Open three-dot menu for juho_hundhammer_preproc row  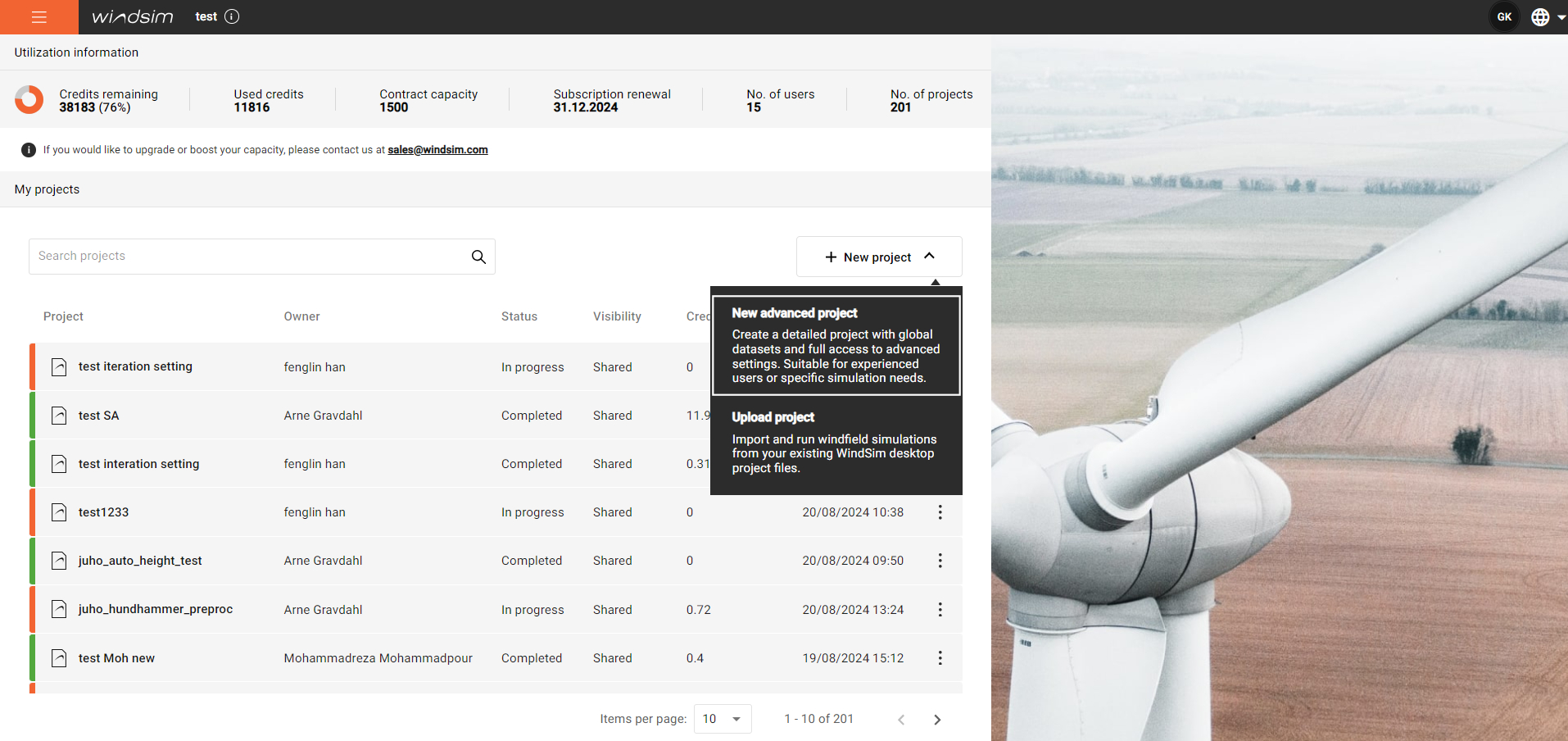940,610
